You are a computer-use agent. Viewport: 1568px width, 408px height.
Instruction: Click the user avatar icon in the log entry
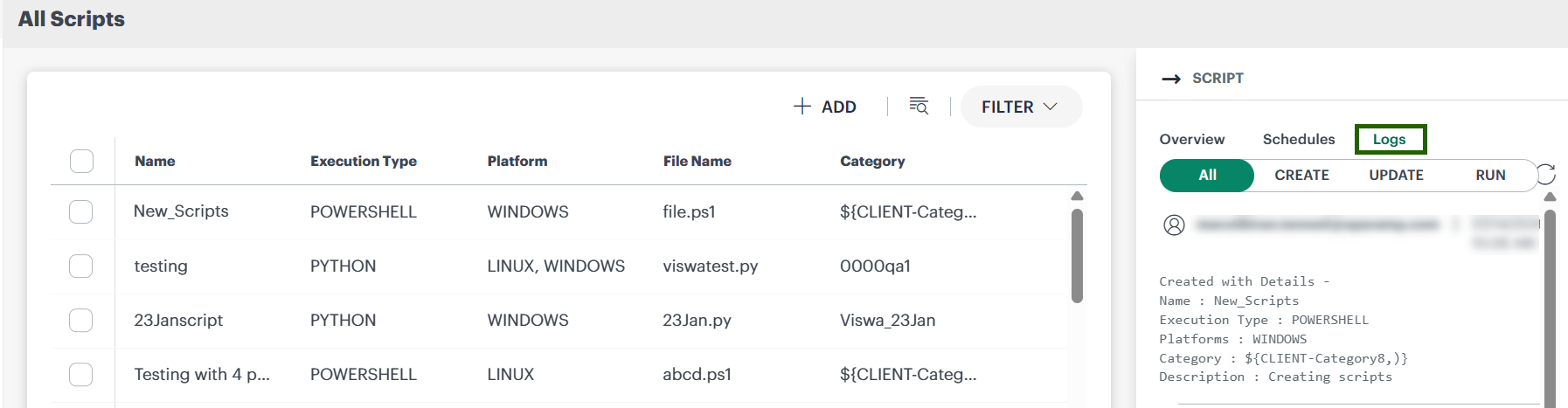pos(1174,225)
